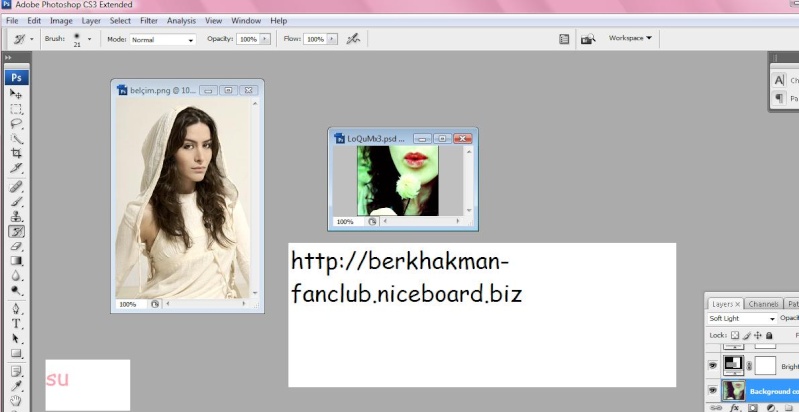The width and height of the screenshot is (799, 412).
Task: Open the Layer menu
Action: (91, 21)
